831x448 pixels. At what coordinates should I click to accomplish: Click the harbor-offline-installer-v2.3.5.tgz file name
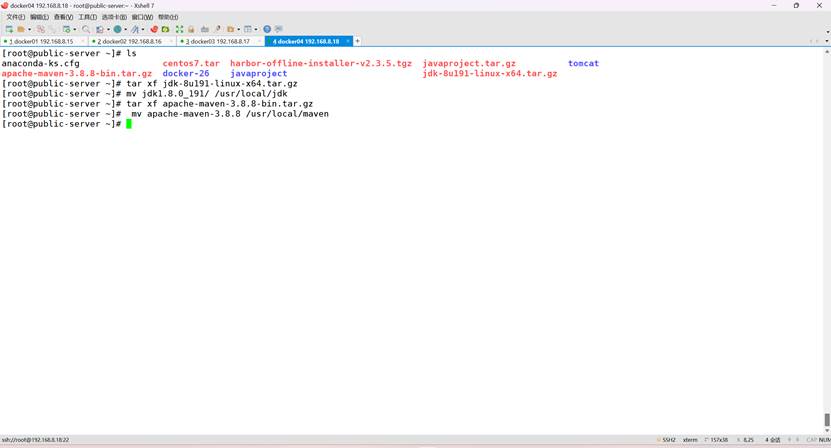(321, 63)
